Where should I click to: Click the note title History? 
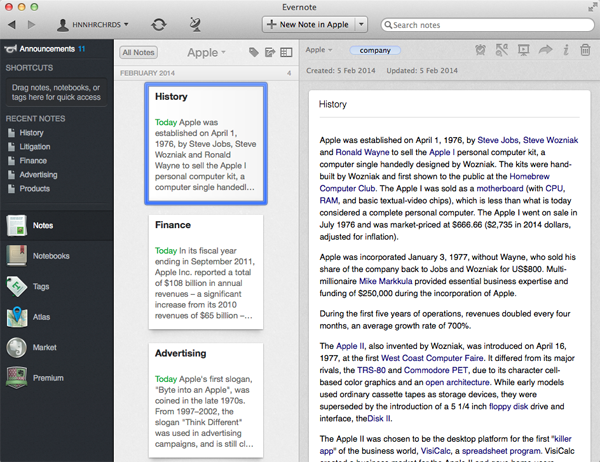tap(333, 104)
